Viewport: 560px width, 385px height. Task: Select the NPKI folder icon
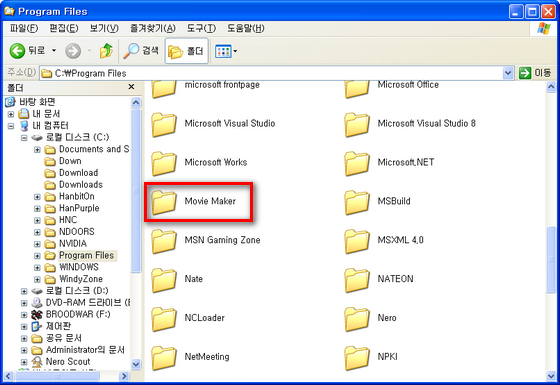tap(357, 358)
